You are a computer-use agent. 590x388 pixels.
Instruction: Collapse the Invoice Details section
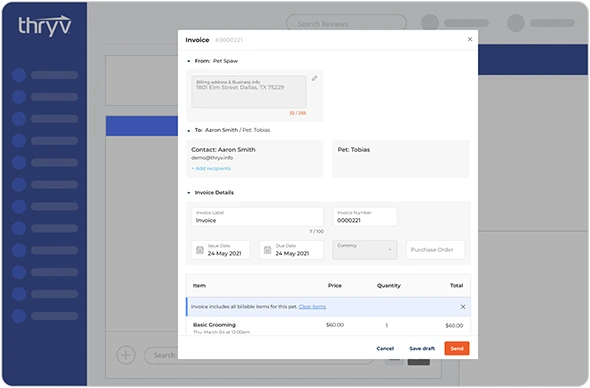tap(189, 193)
